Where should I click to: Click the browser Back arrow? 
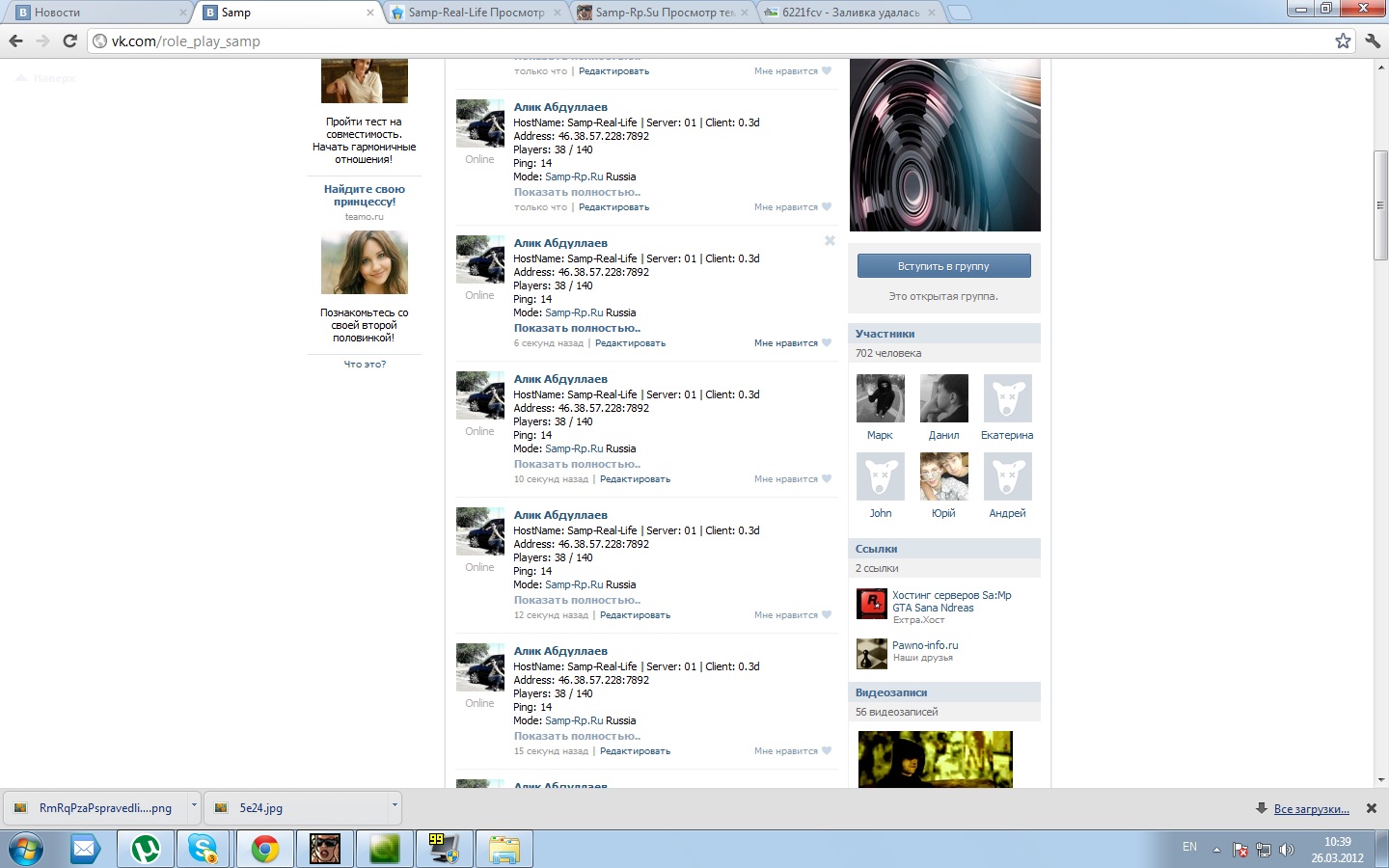tap(16, 41)
